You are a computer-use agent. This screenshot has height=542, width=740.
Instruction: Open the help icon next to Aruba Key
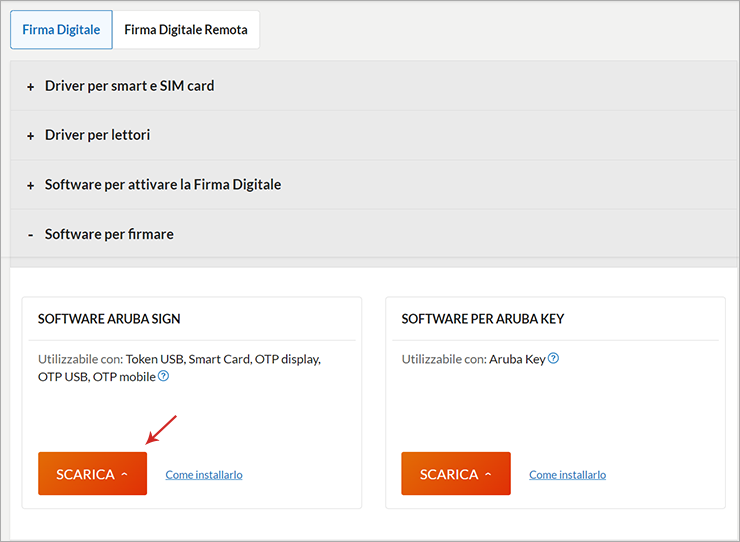click(x=554, y=358)
